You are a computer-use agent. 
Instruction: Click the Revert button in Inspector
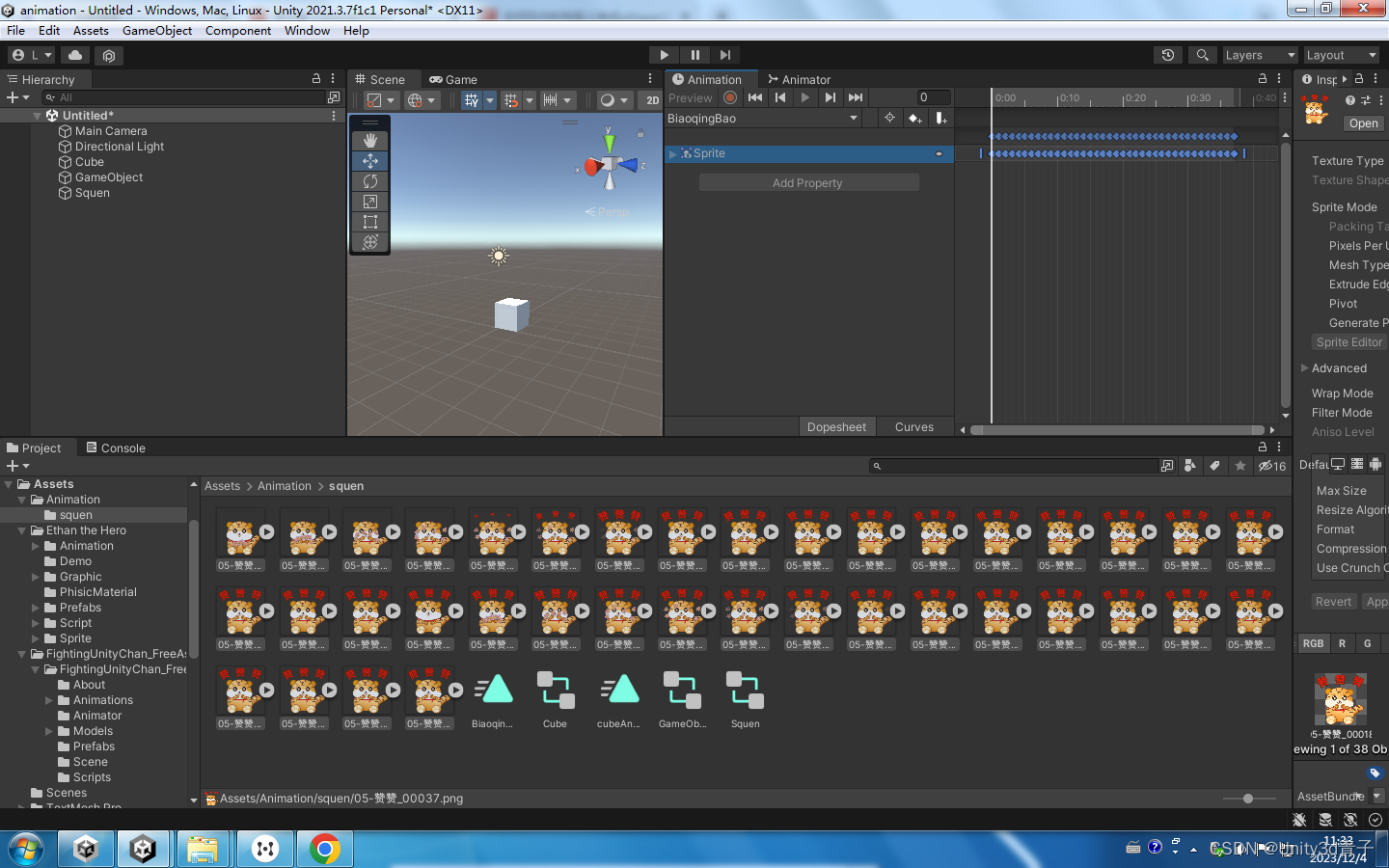[1333, 602]
